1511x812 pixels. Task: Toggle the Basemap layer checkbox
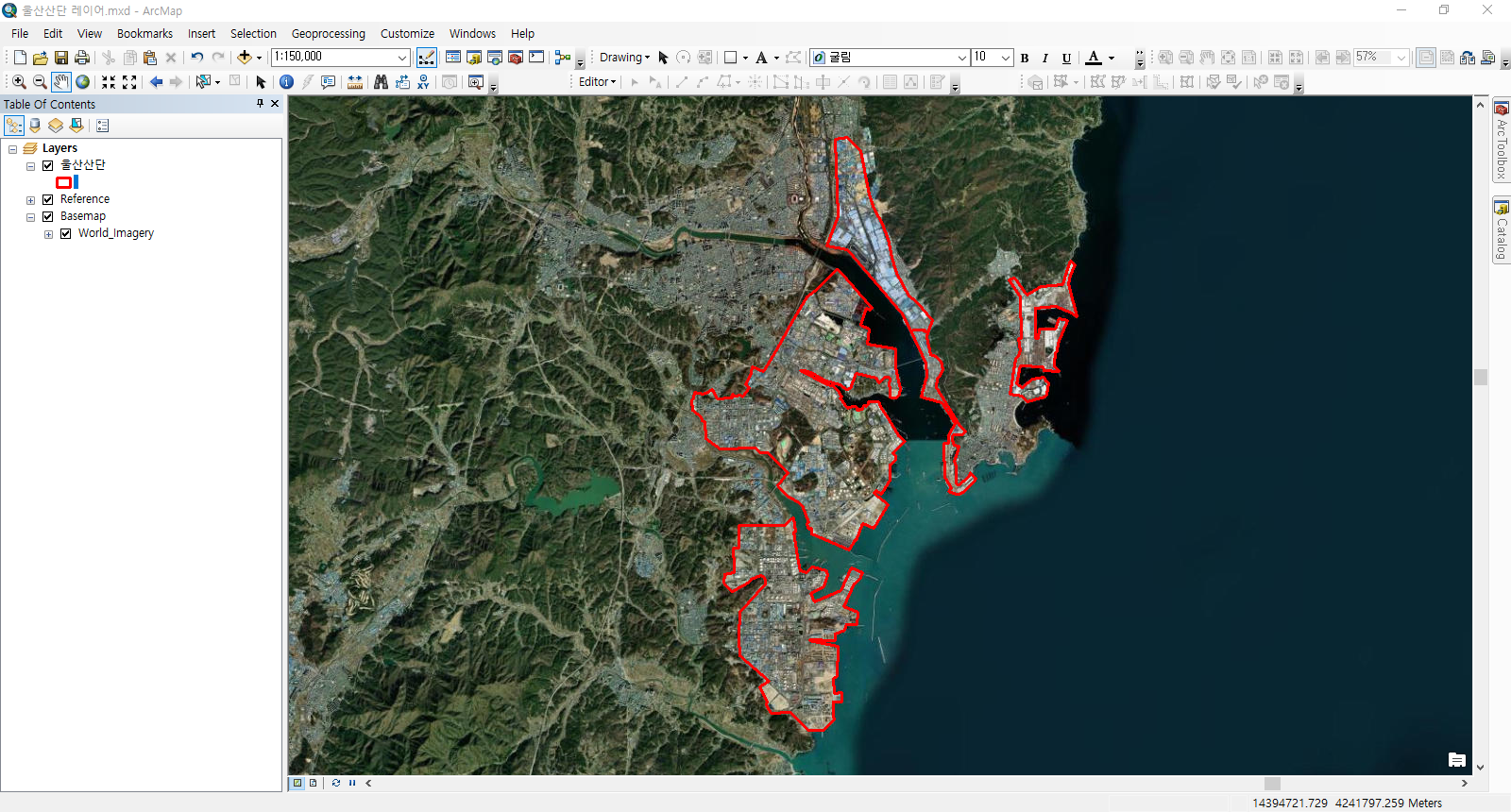point(47,216)
